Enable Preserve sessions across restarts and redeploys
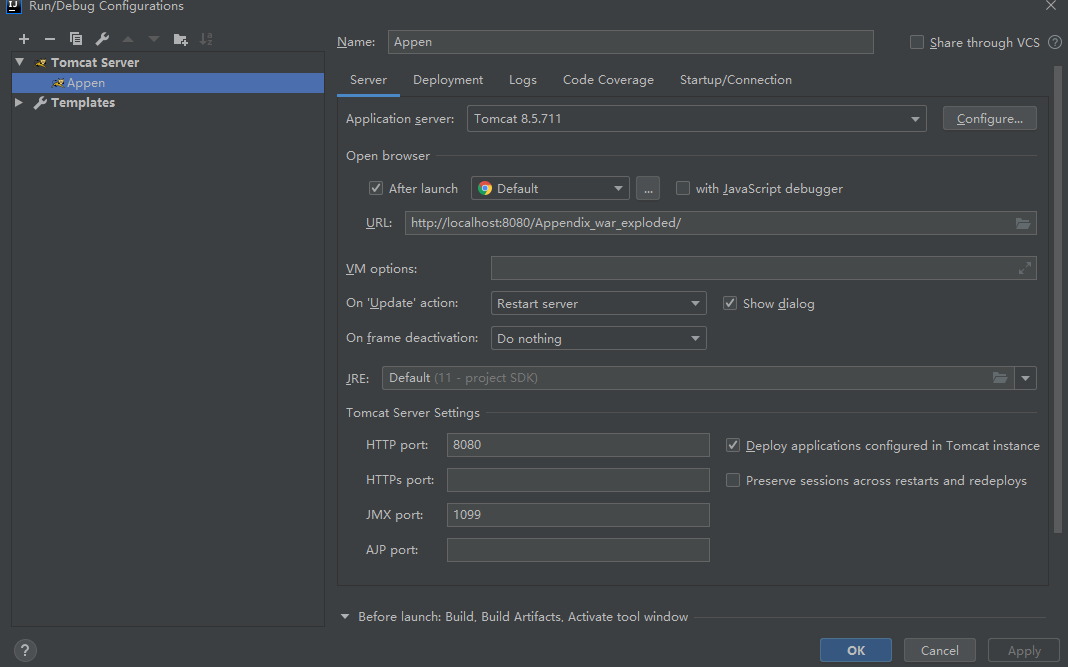1068x667 pixels. (733, 480)
